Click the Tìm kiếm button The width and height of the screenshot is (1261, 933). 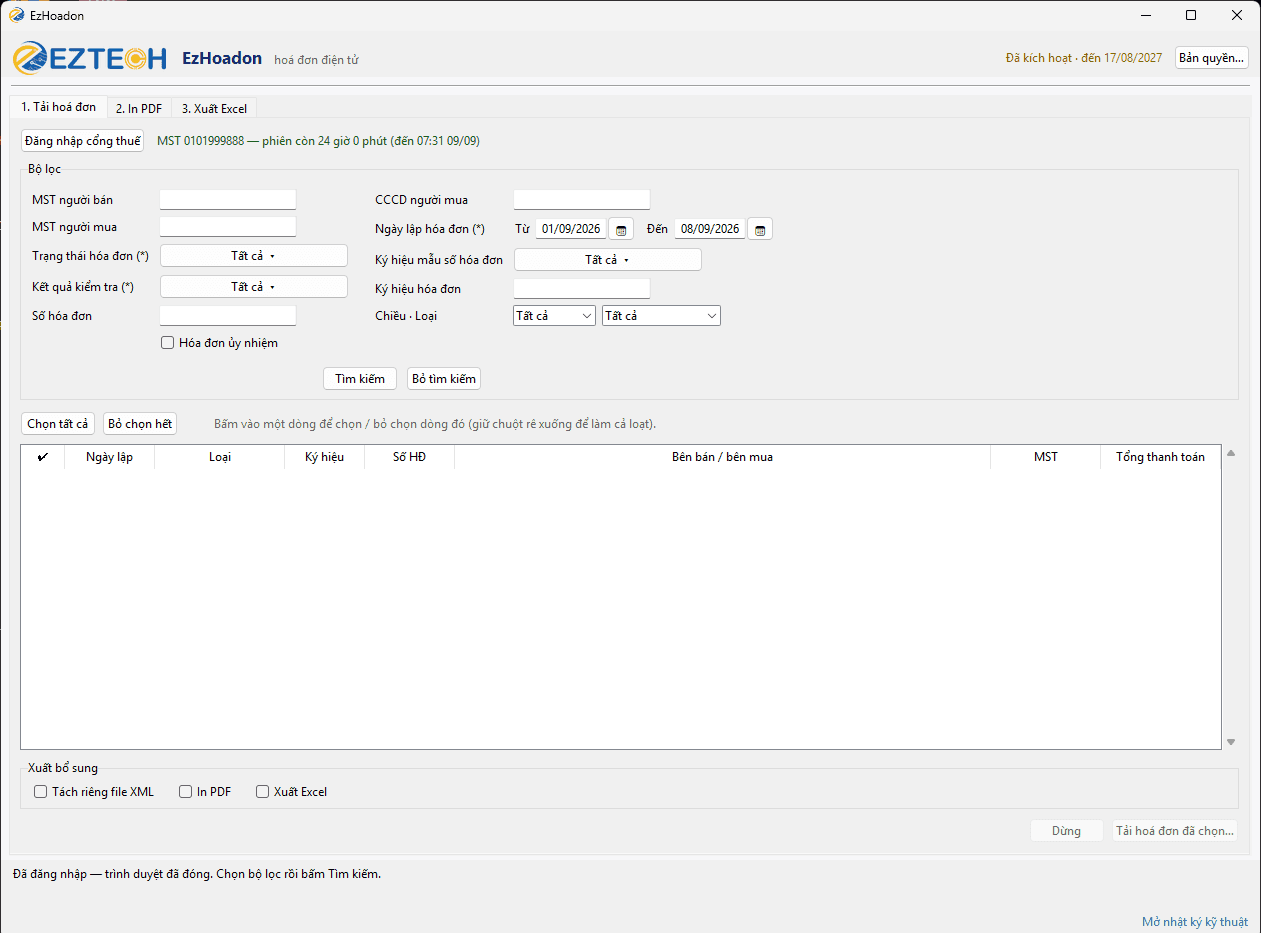(360, 379)
